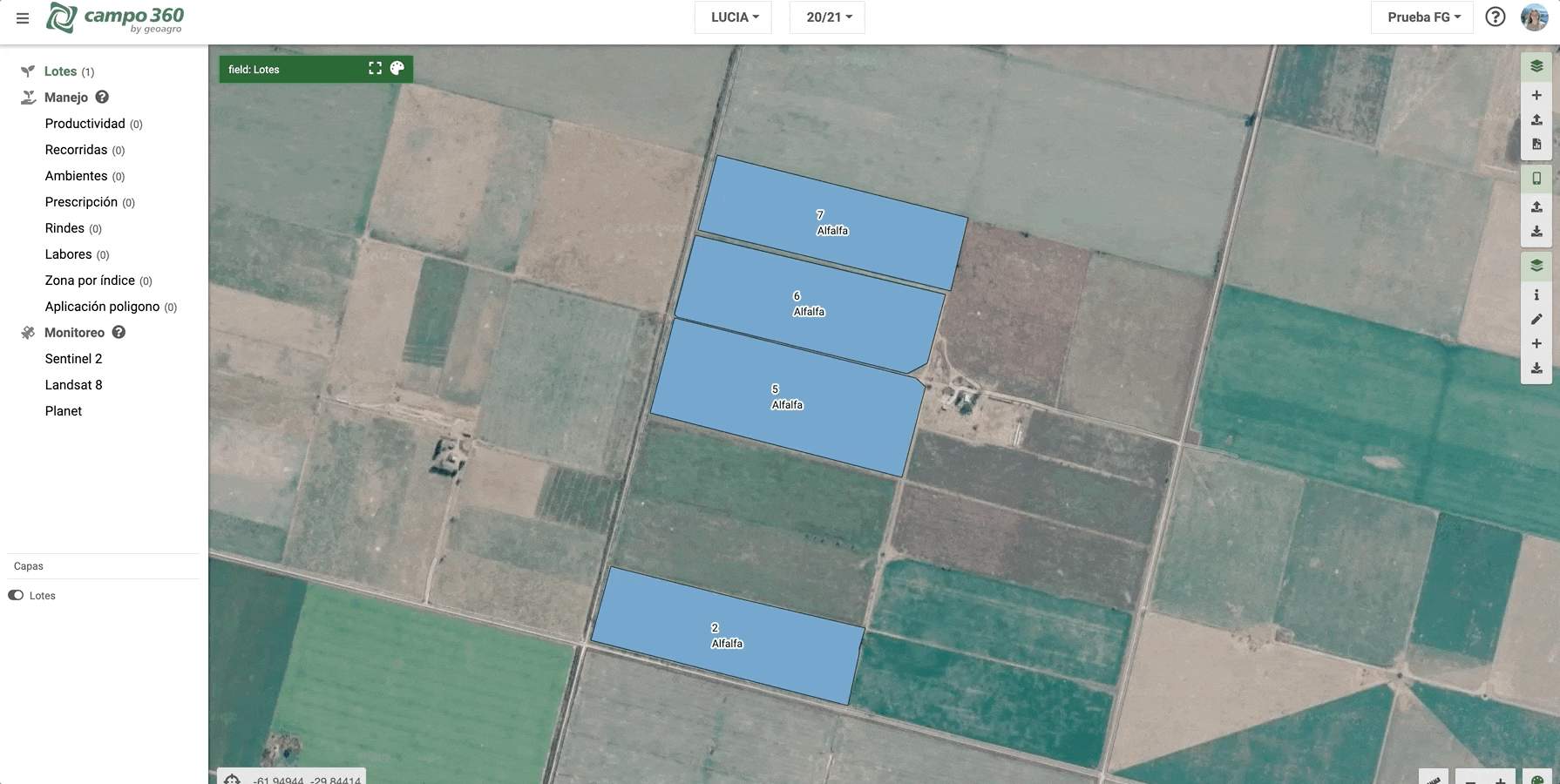Screen dimensions: 1560x784
Task: Open the help question mark in header
Action: coord(1496,17)
